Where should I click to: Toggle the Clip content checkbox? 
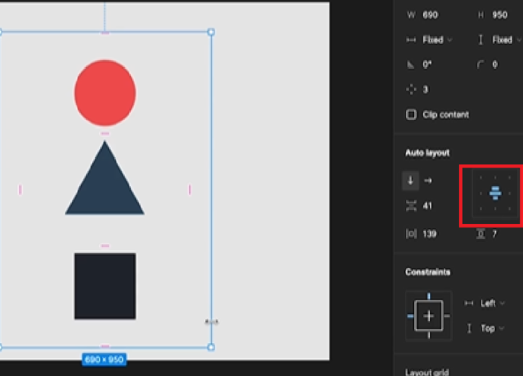coord(411,114)
